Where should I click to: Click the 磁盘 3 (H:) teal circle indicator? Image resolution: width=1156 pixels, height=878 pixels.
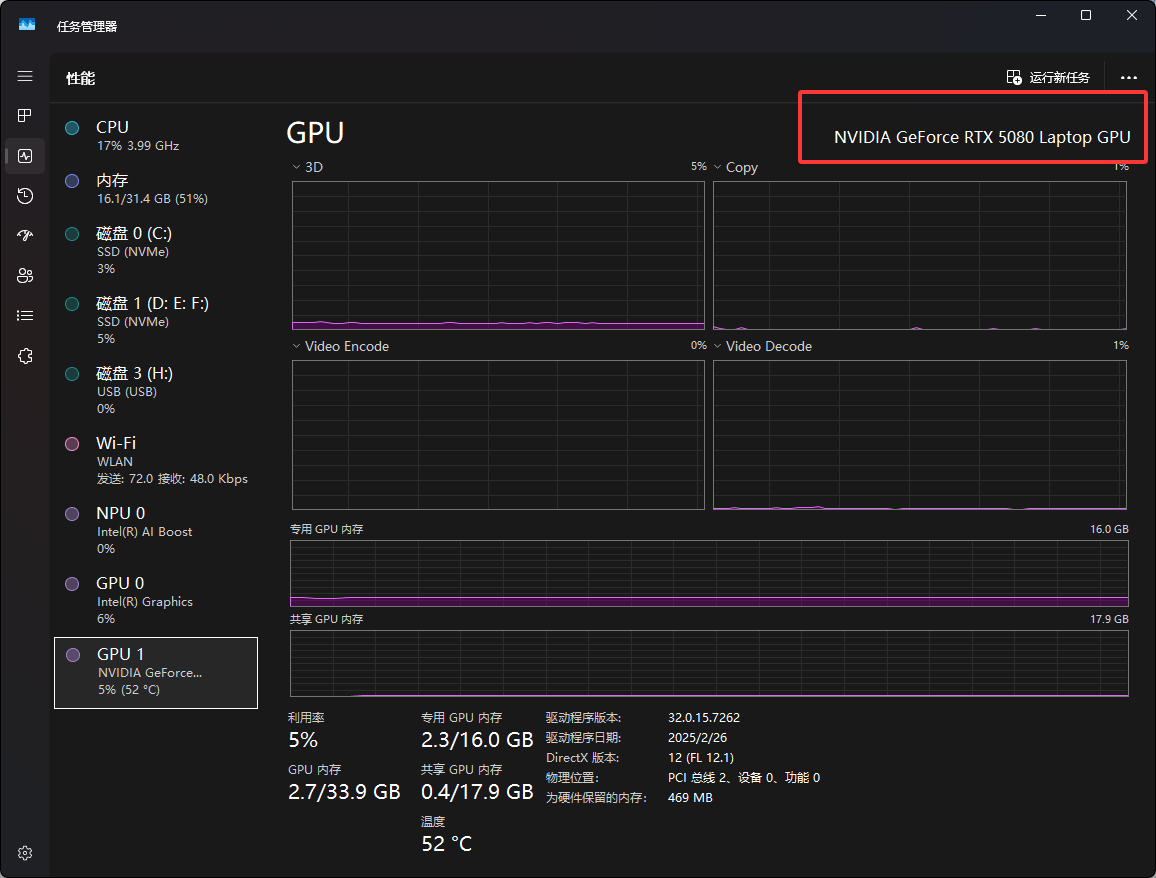[x=72, y=374]
